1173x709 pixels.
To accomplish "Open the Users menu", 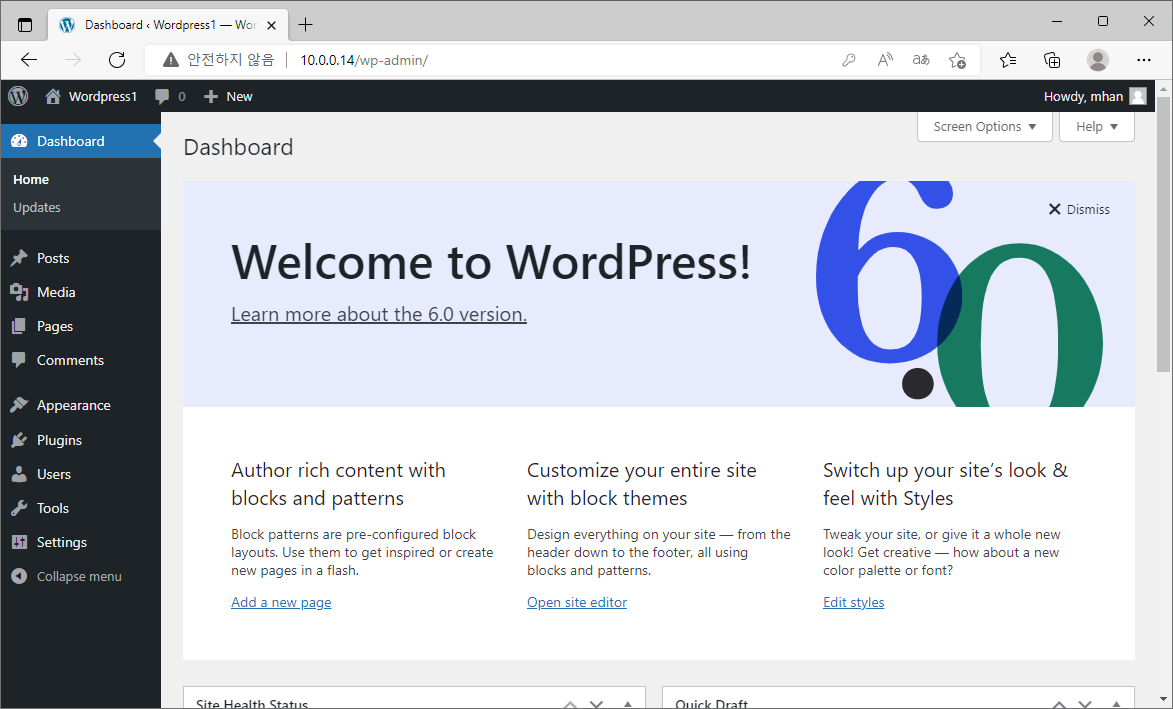I will pos(81,474).
